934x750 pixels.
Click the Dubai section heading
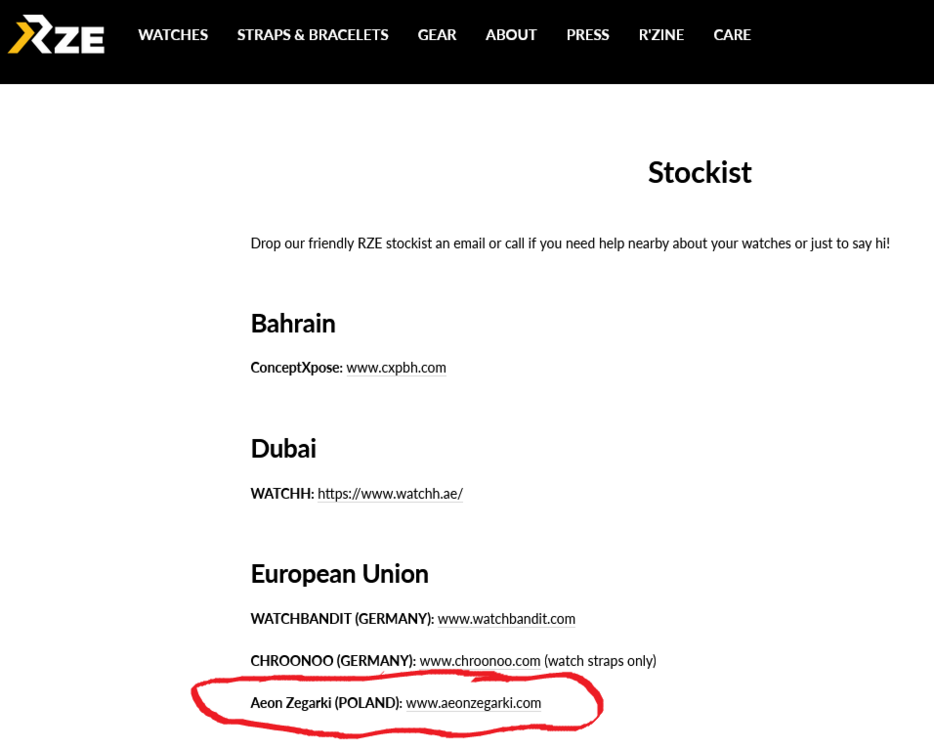click(283, 448)
